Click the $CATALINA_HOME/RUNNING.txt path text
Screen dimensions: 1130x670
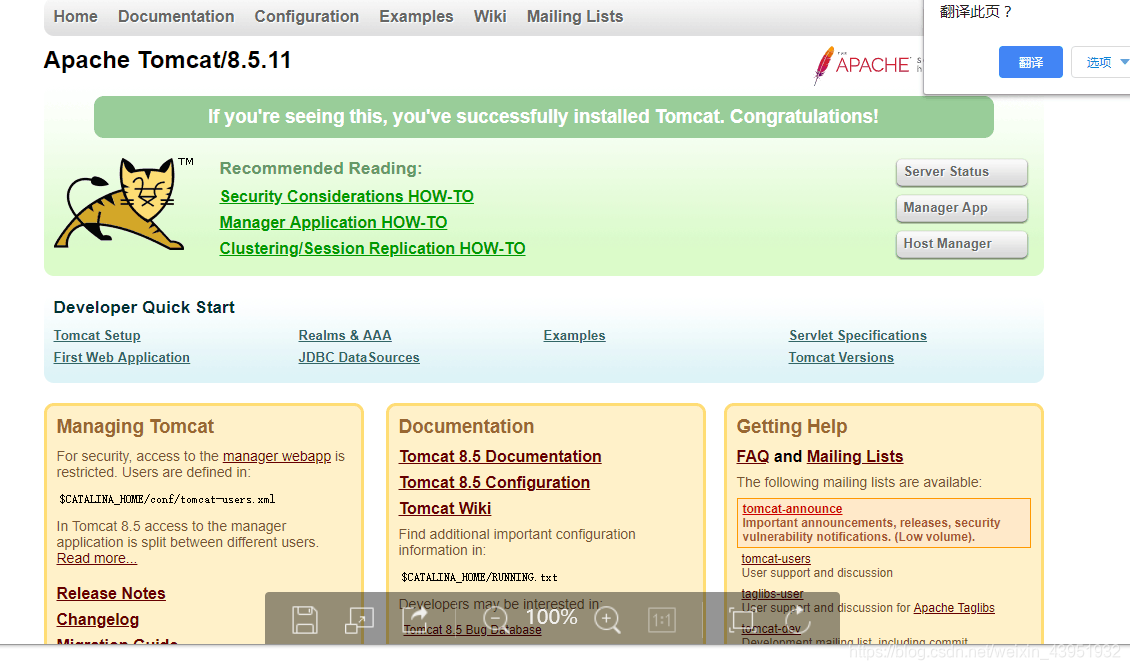pyautogui.click(x=479, y=577)
